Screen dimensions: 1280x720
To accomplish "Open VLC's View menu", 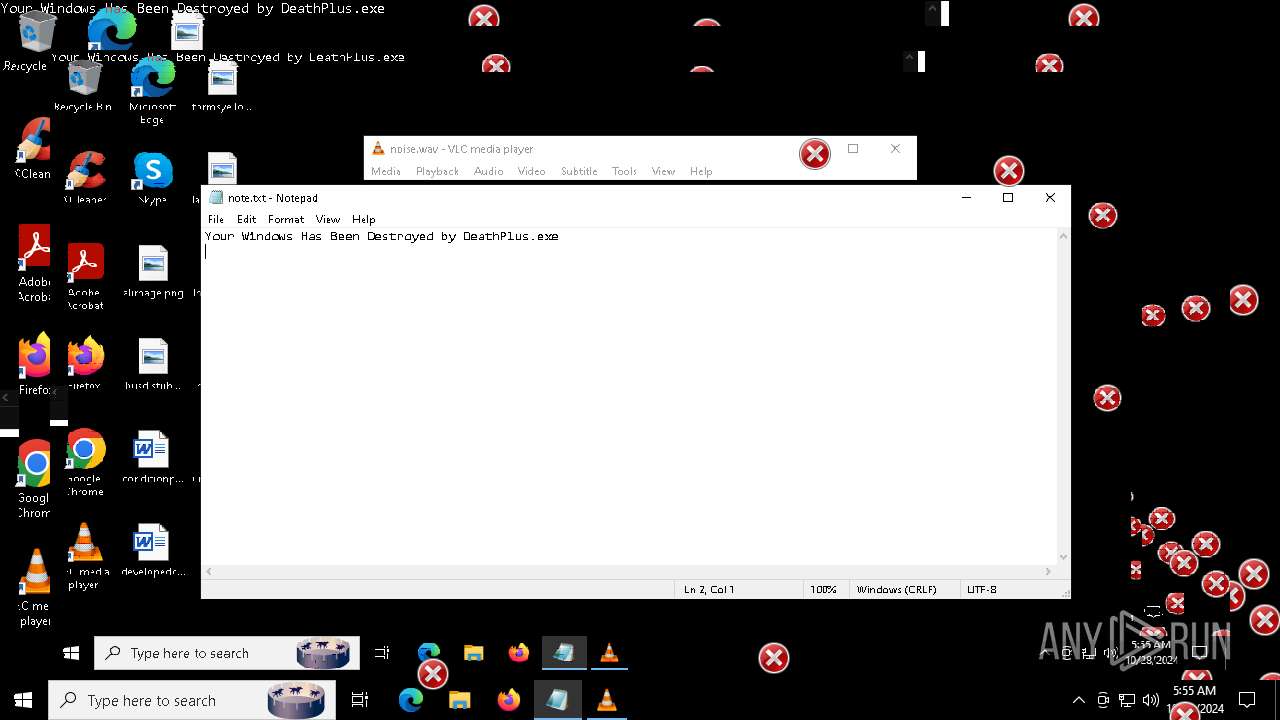I will point(663,171).
